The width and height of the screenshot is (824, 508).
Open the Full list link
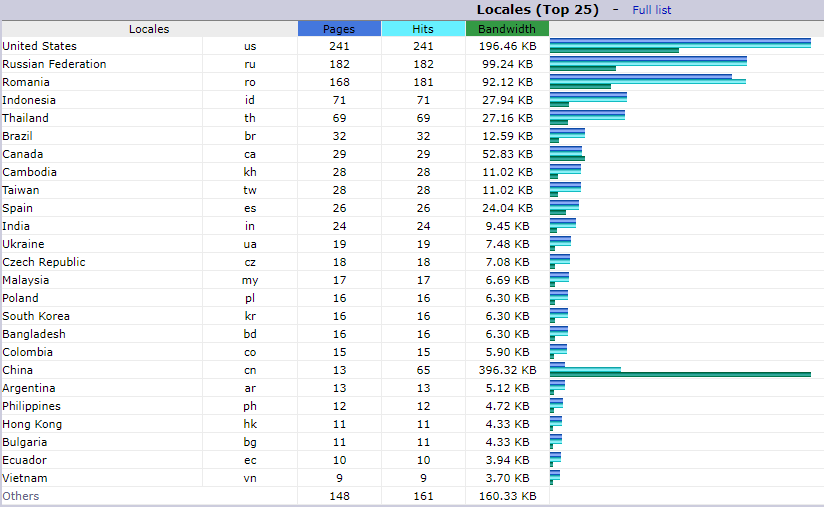pos(651,10)
